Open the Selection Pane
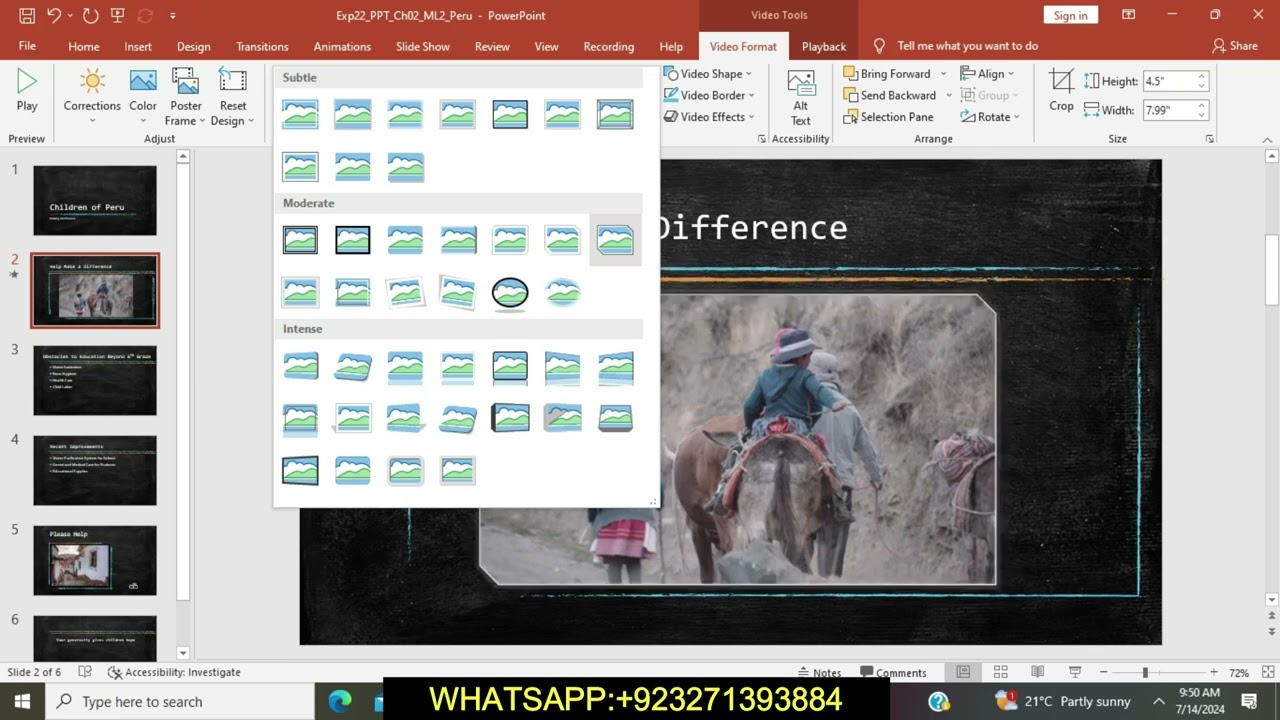The width and height of the screenshot is (1280, 720). 888,117
